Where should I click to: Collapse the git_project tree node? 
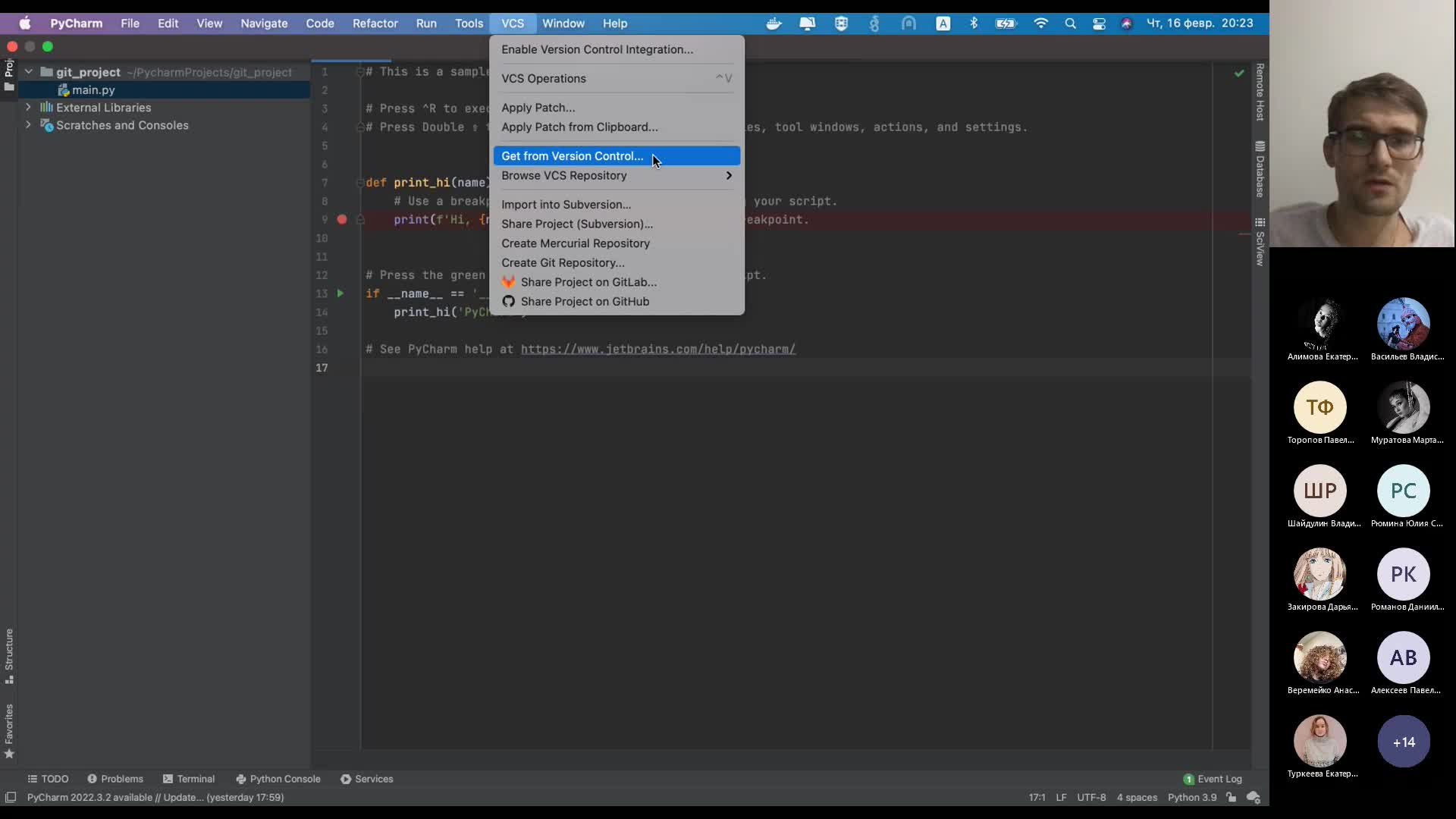[28, 72]
